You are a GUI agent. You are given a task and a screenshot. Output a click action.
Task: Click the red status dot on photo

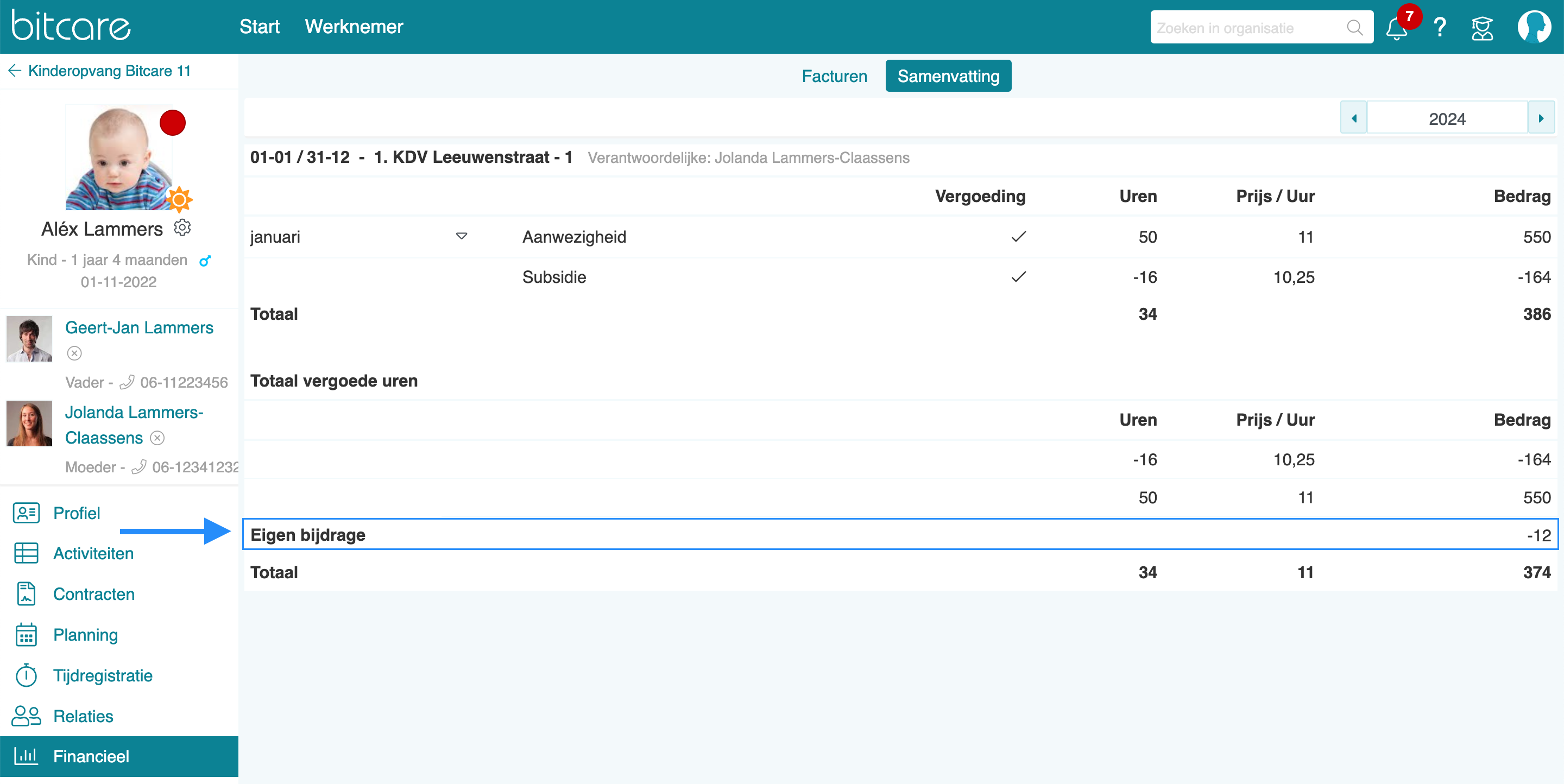(x=173, y=123)
